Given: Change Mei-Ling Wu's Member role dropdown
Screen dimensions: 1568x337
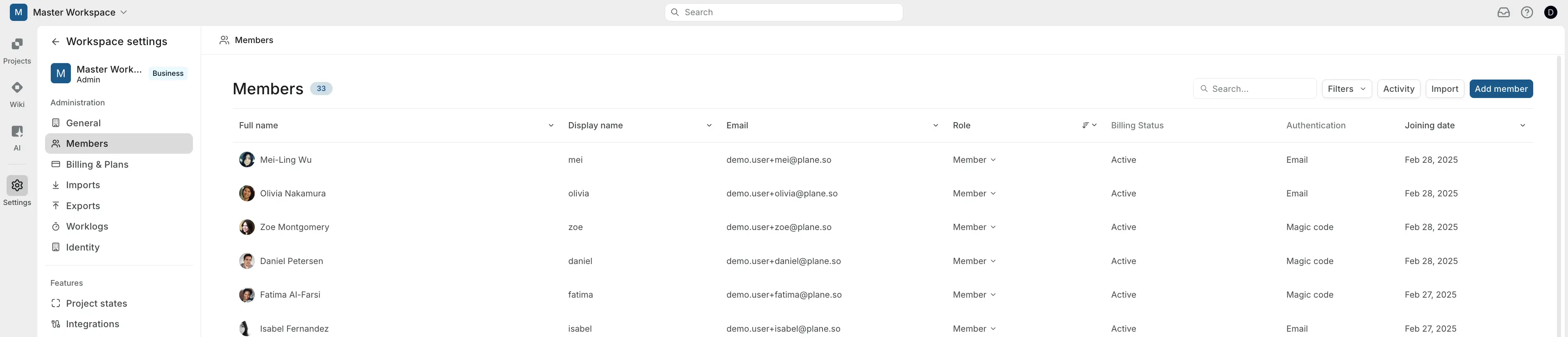Looking at the screenshot, I should coord(974,159).
